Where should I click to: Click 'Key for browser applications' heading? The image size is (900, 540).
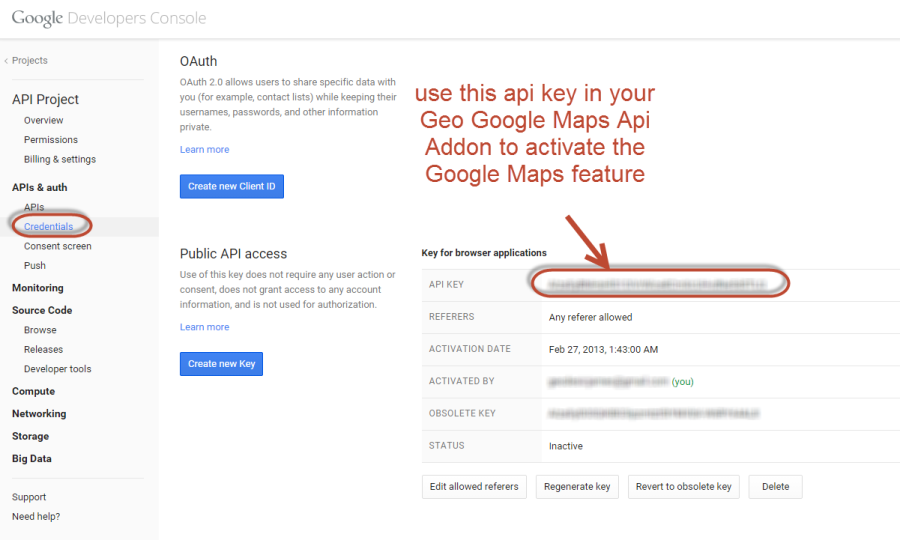tap(484, 252)
